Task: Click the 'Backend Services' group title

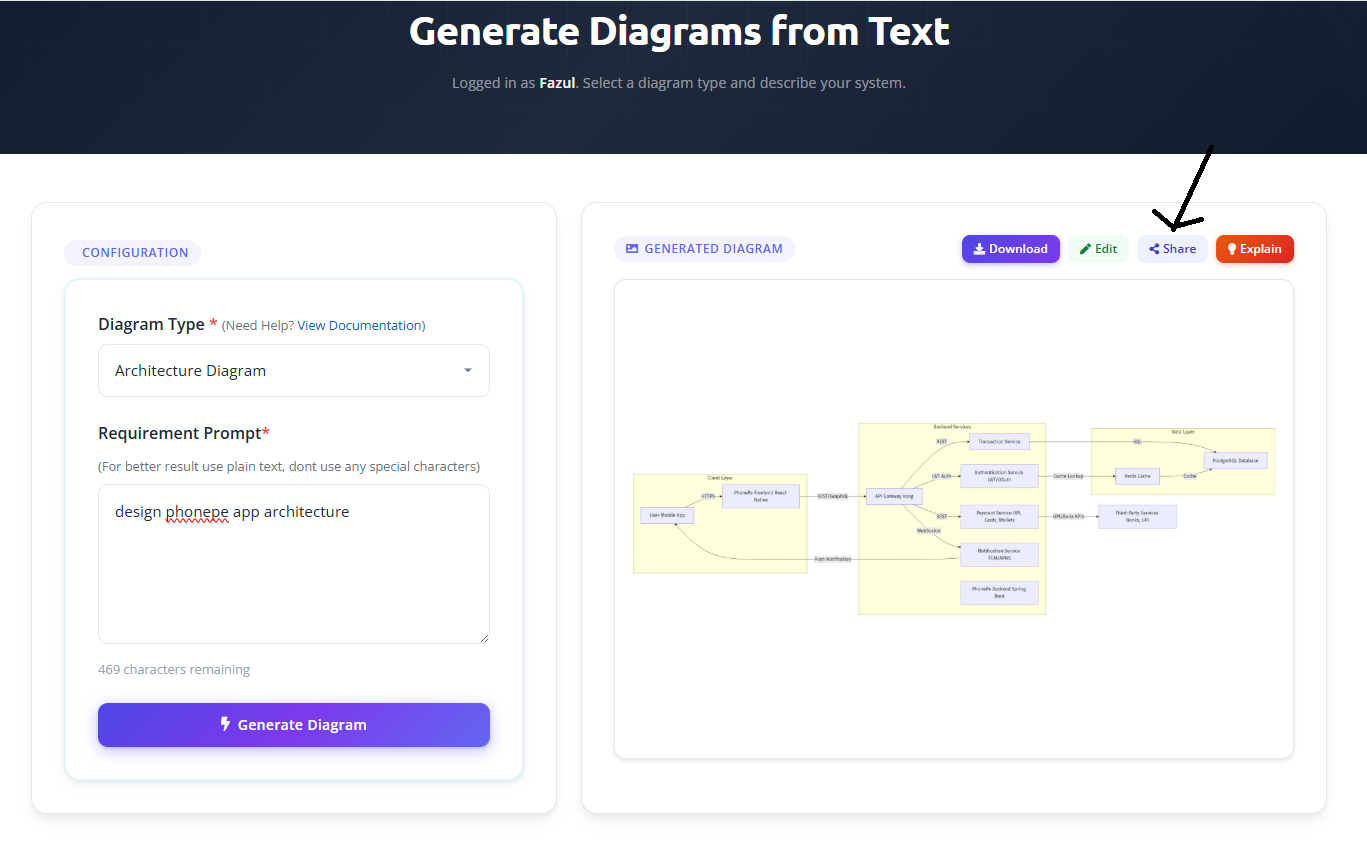Action: click(952, 427)
